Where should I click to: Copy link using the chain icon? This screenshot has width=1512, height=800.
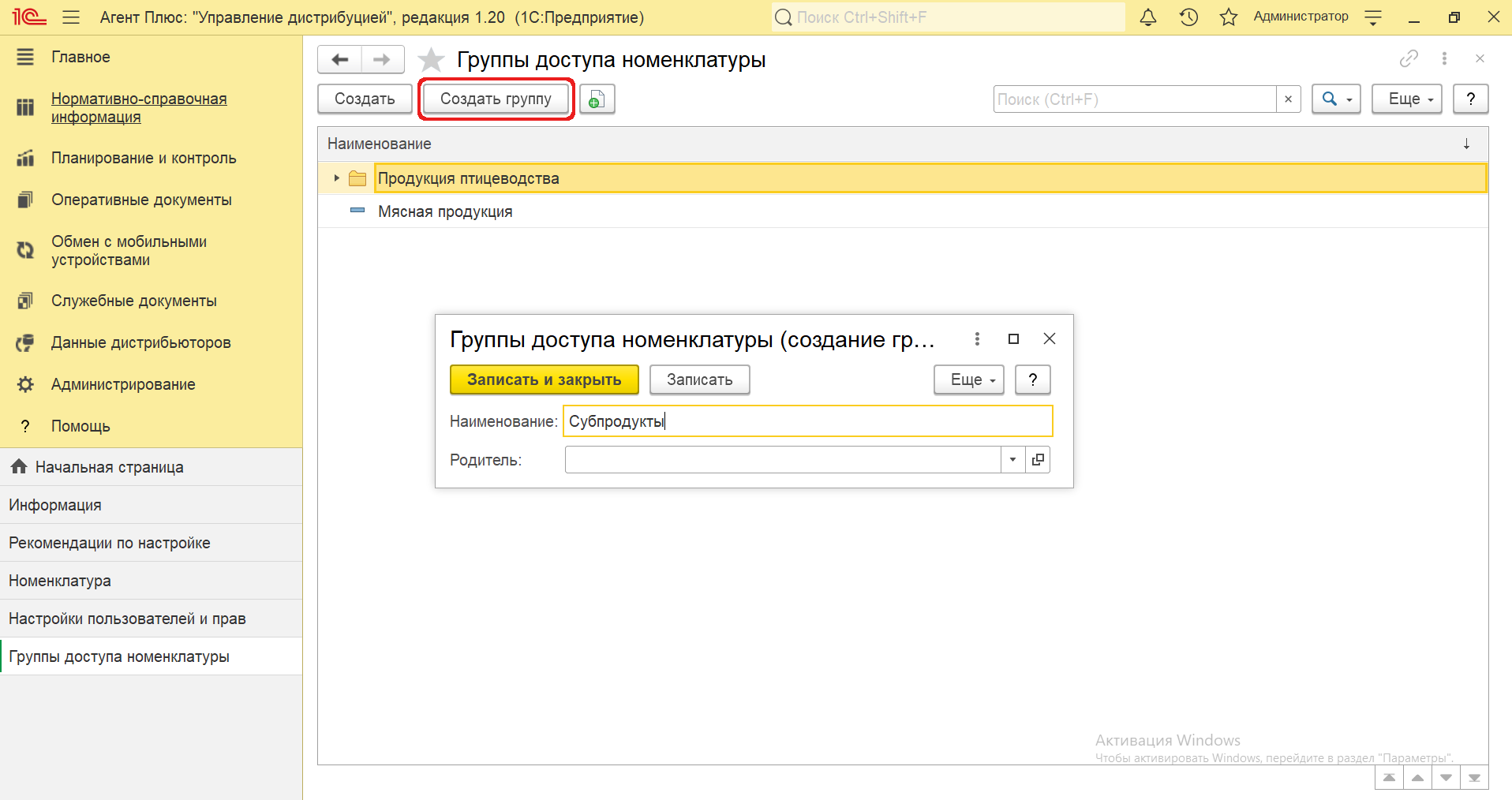click(1409, 58)
